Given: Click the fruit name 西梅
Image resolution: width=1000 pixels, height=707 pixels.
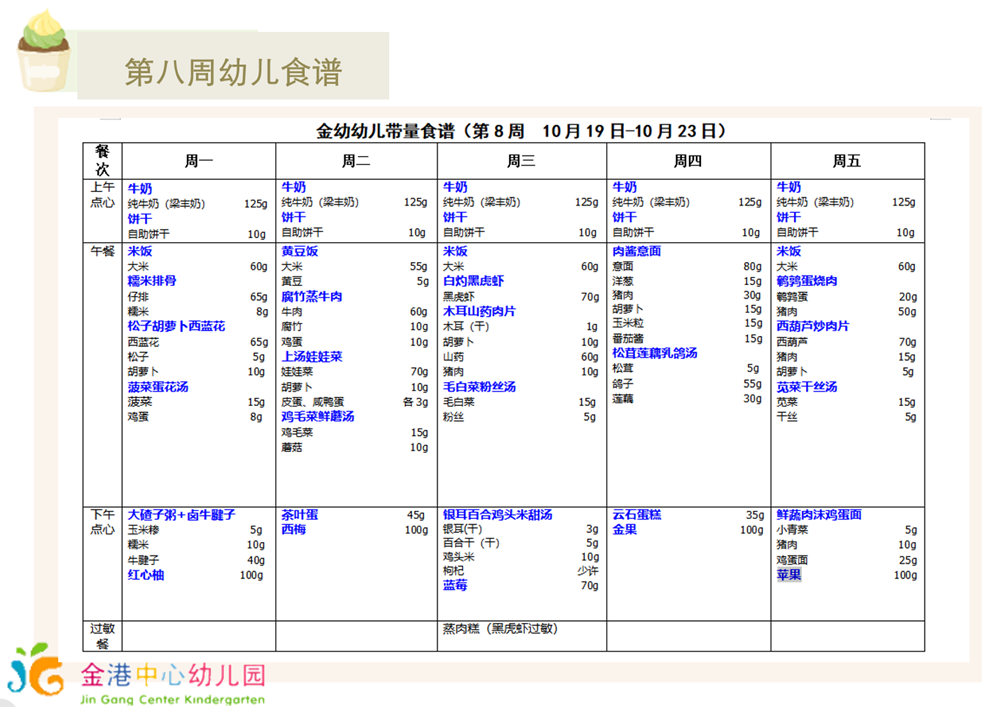Looking at the screenshot, I should pyautogui.click(x=293, y=530).
